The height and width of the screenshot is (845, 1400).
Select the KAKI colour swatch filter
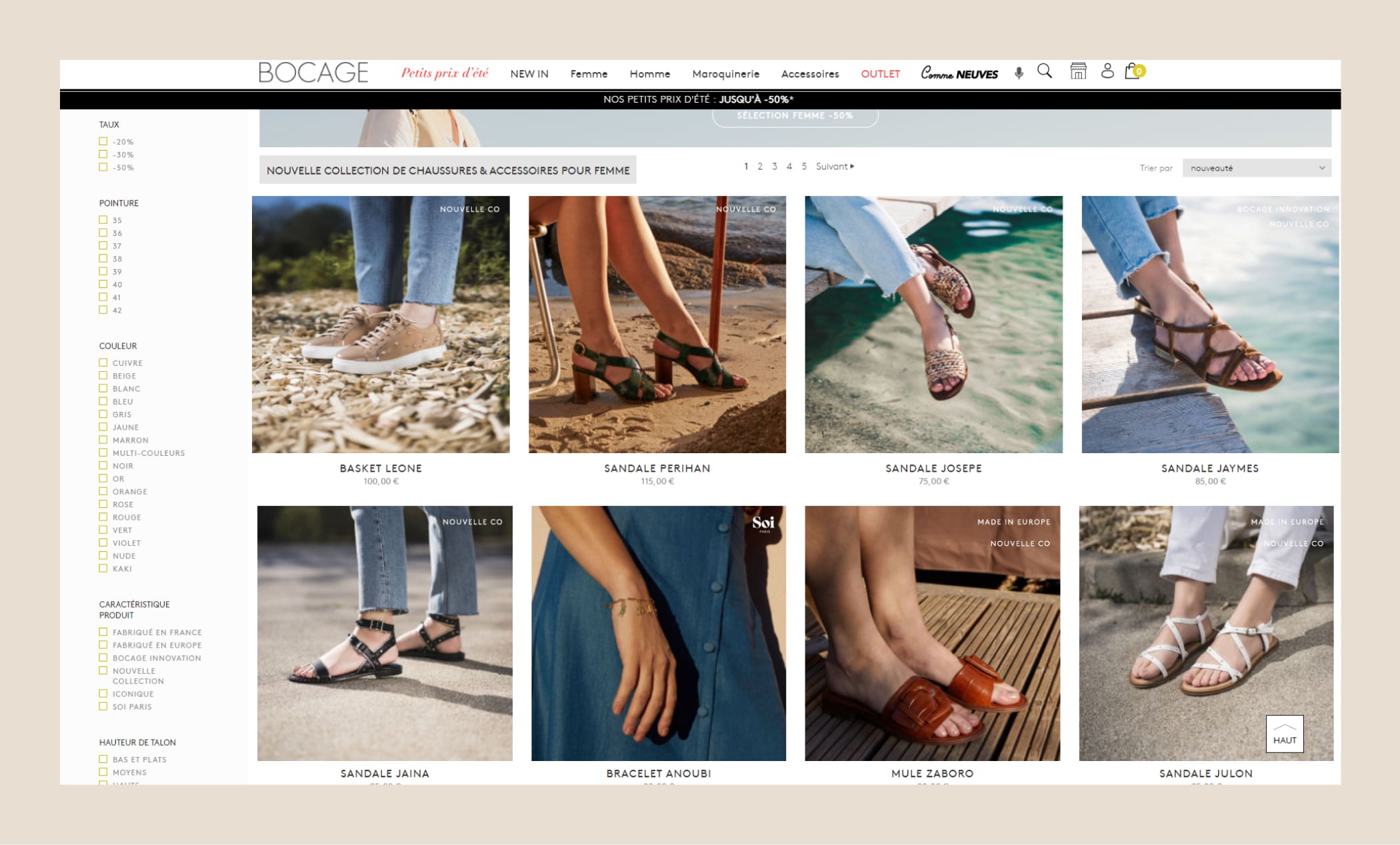103,569
